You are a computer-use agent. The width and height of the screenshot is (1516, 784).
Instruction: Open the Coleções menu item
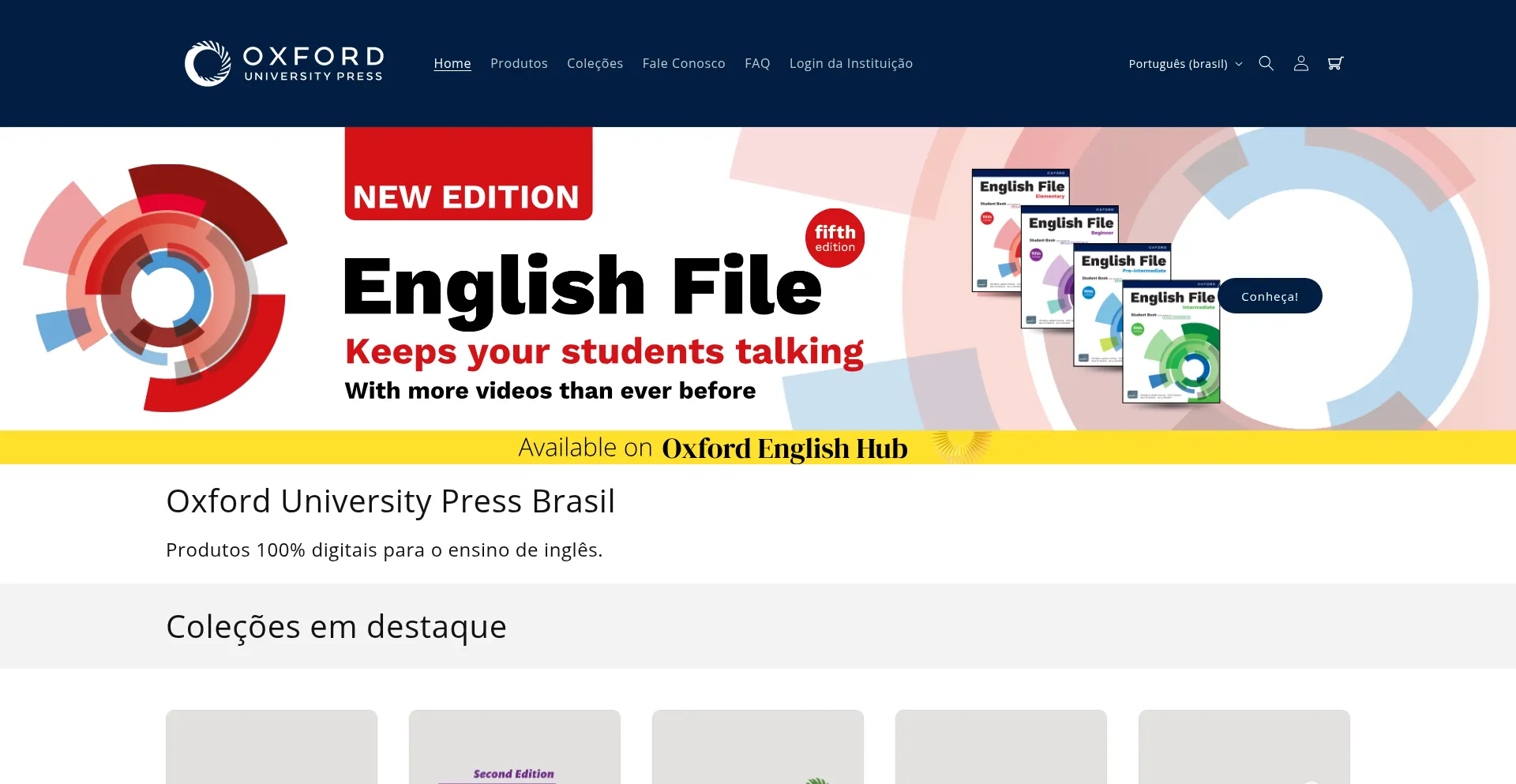coord(595,63)
